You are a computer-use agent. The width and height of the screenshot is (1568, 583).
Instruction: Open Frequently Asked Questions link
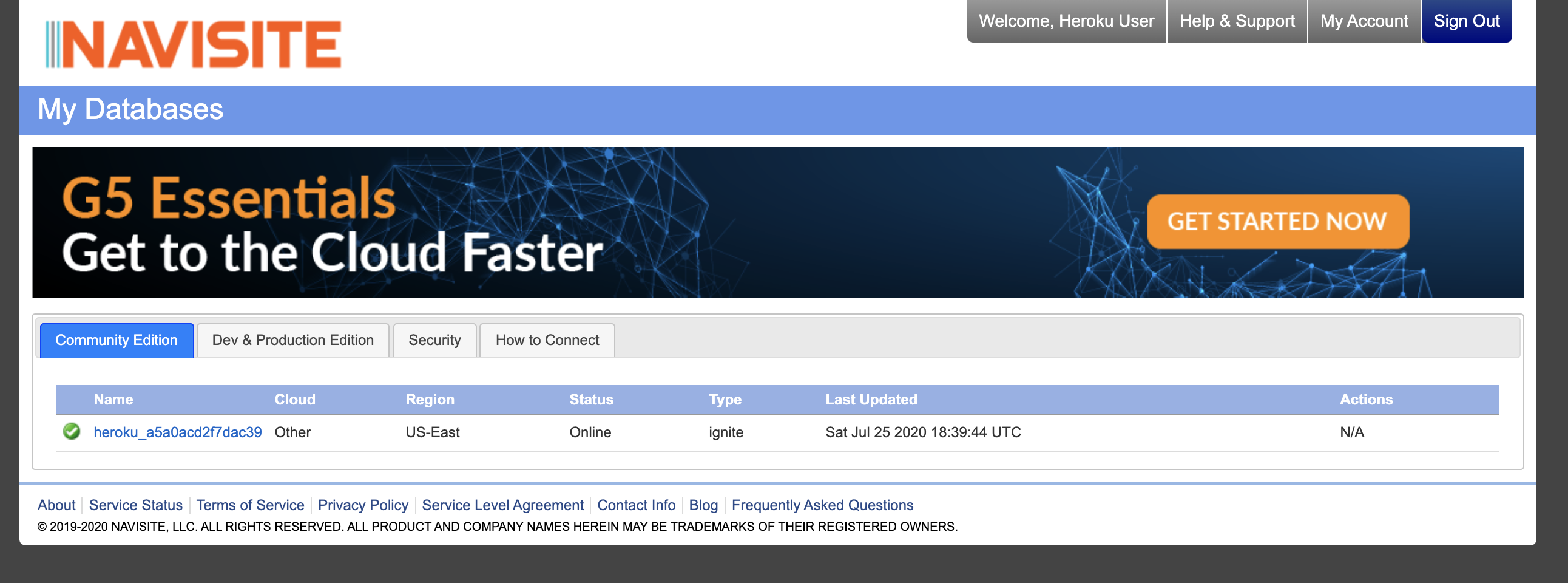point(822,505)
